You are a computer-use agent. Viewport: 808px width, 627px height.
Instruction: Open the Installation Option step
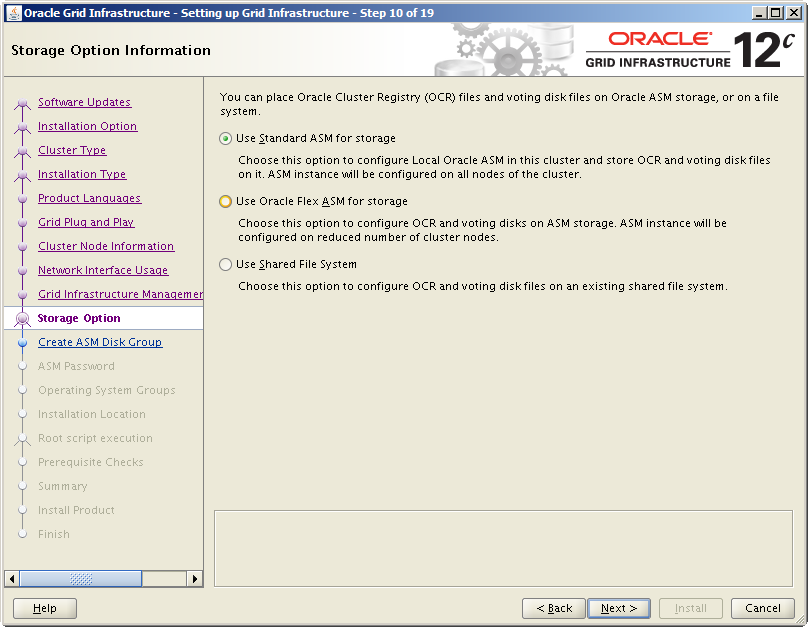(87, 126)
